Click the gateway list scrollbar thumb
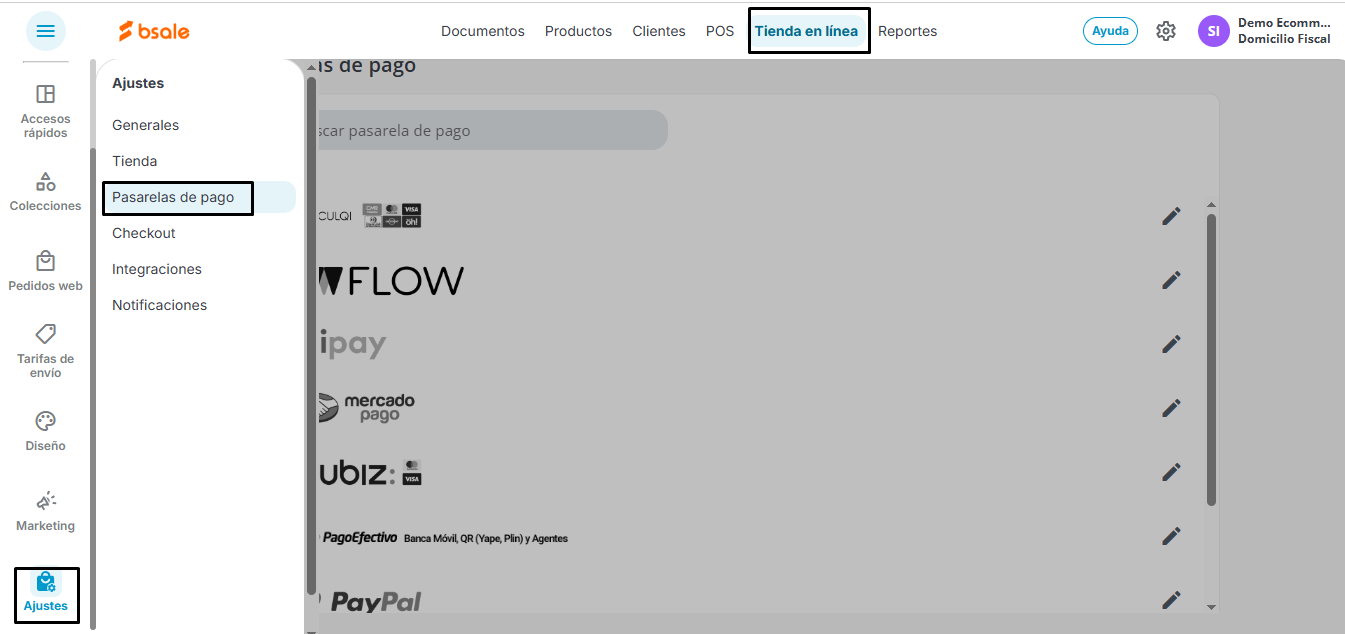Image resolution: width=1345 pixels, height=634 pixels. point(1212,359)
